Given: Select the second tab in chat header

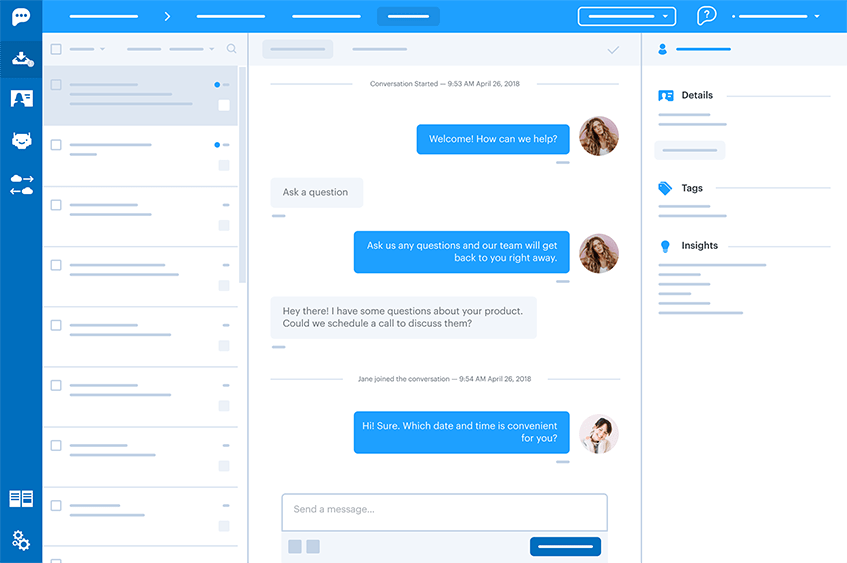Looking at the screenshot, I should click(x=379, y=49).
